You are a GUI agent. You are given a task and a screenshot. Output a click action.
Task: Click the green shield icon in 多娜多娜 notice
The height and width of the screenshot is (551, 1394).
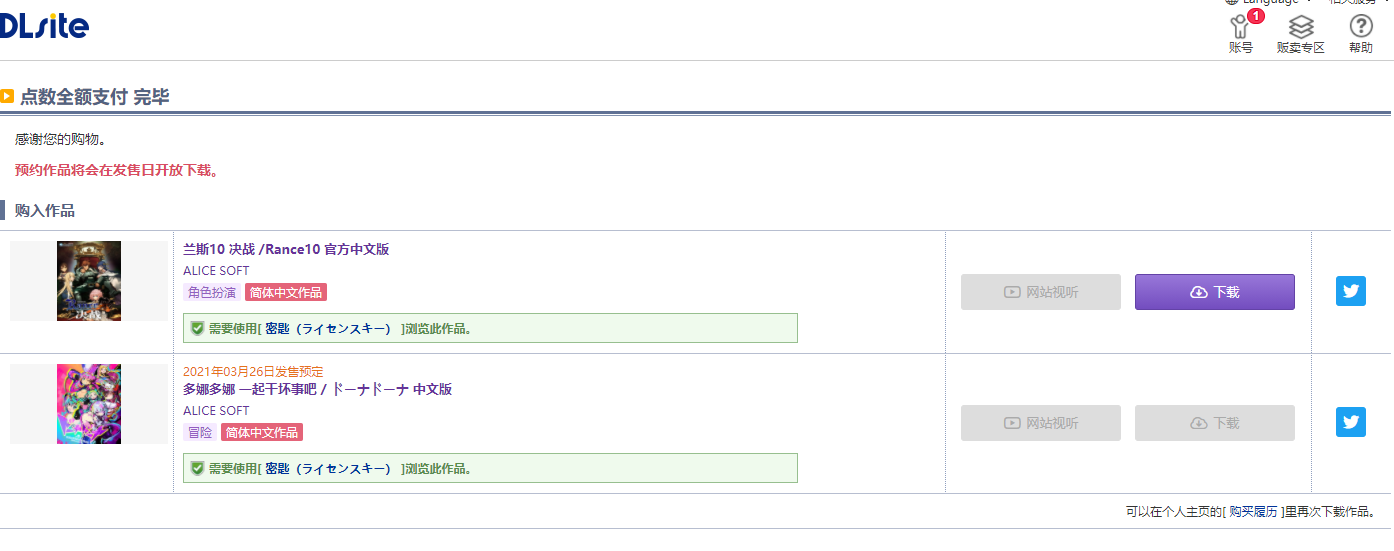pyautogui.click(x=197, y=468)
